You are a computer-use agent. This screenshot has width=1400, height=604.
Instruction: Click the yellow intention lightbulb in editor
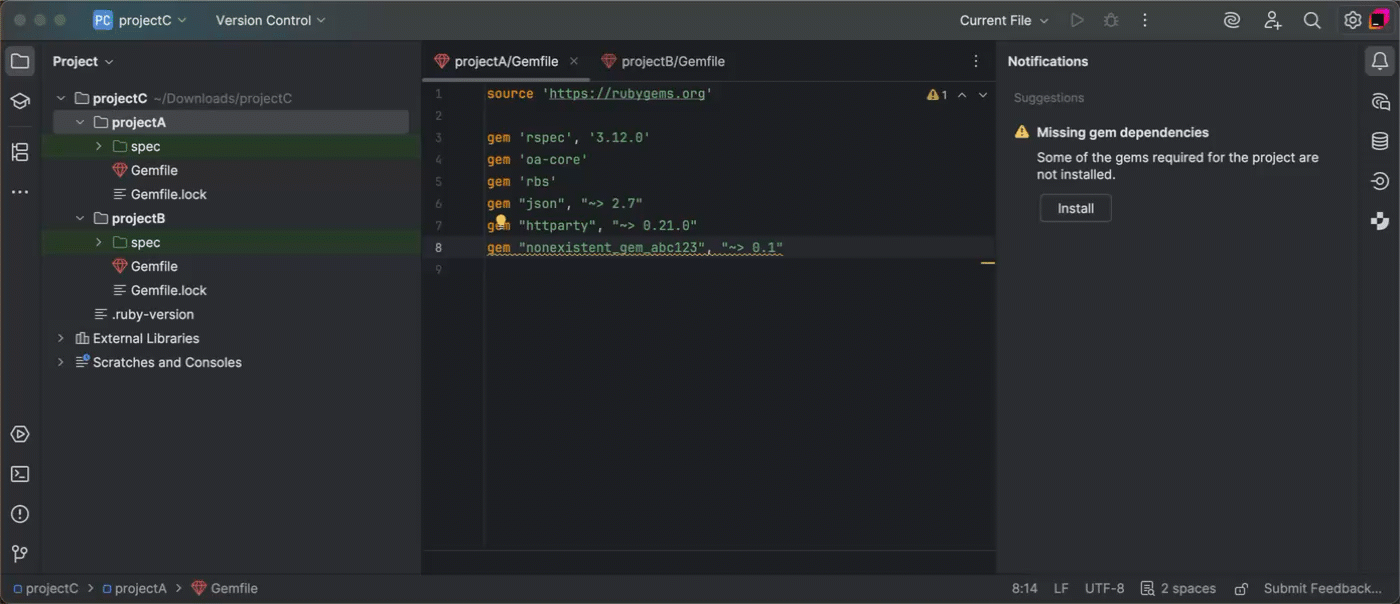[x=502, y=221]
